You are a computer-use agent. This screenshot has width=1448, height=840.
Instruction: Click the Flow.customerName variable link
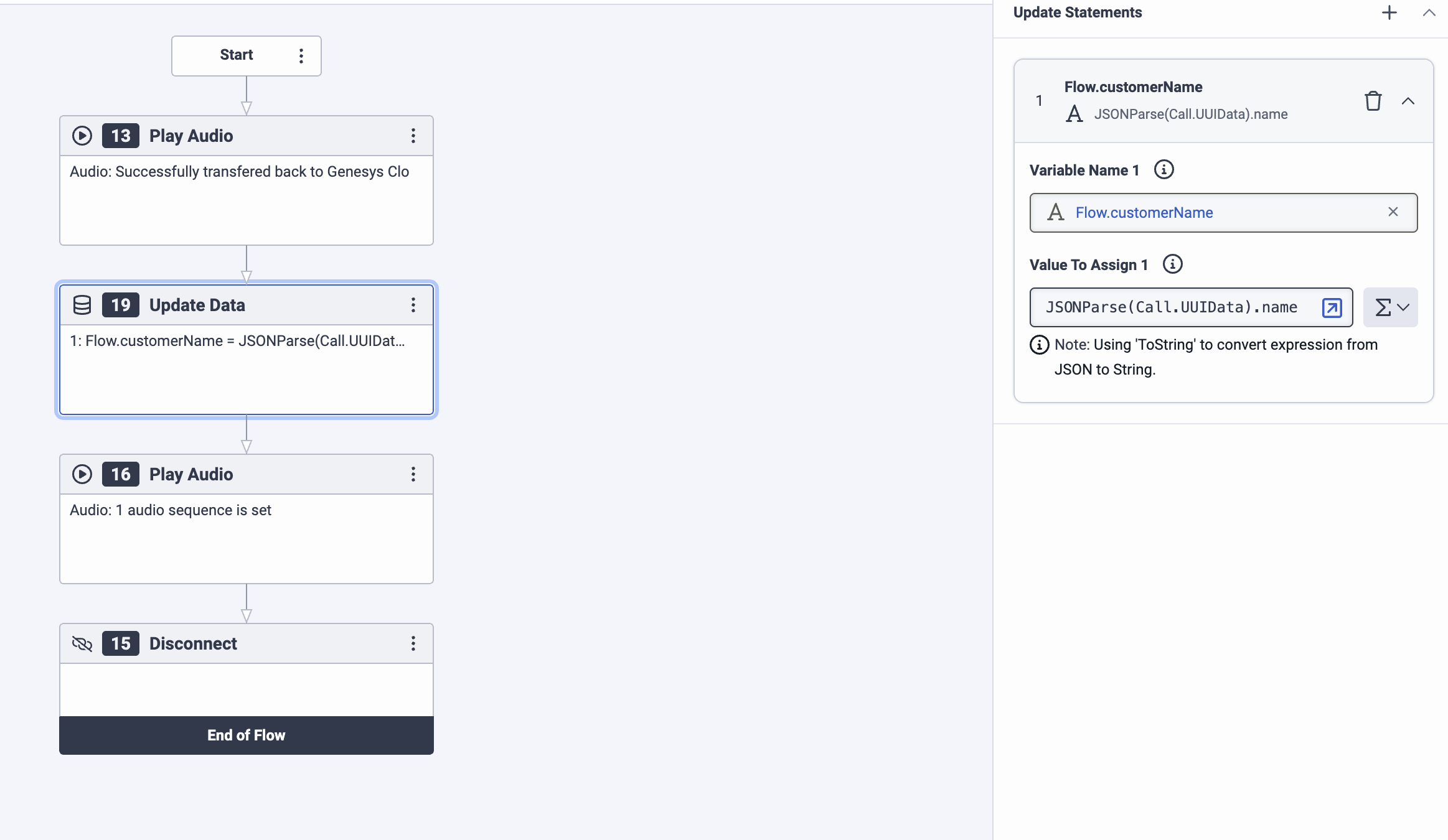point(1144,213)
